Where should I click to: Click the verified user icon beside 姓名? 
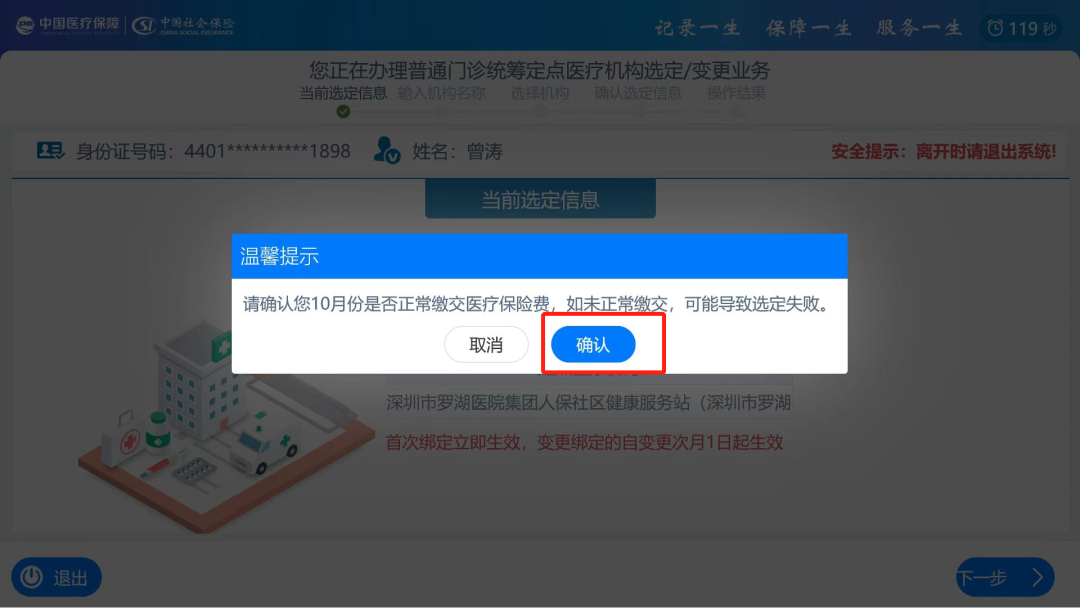[386, 150]
